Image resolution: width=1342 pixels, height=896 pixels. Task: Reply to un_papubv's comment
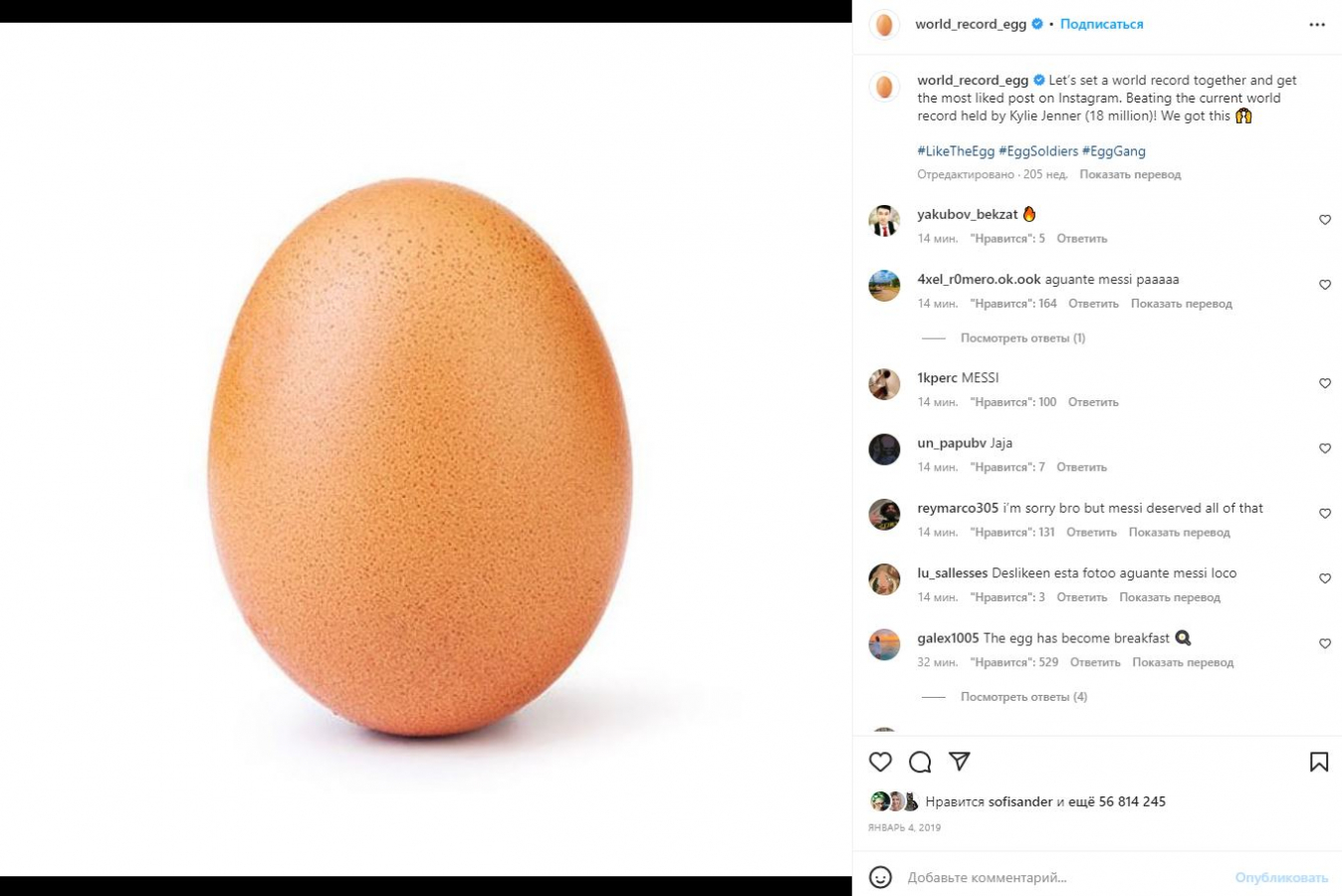tap(1081, 467)
